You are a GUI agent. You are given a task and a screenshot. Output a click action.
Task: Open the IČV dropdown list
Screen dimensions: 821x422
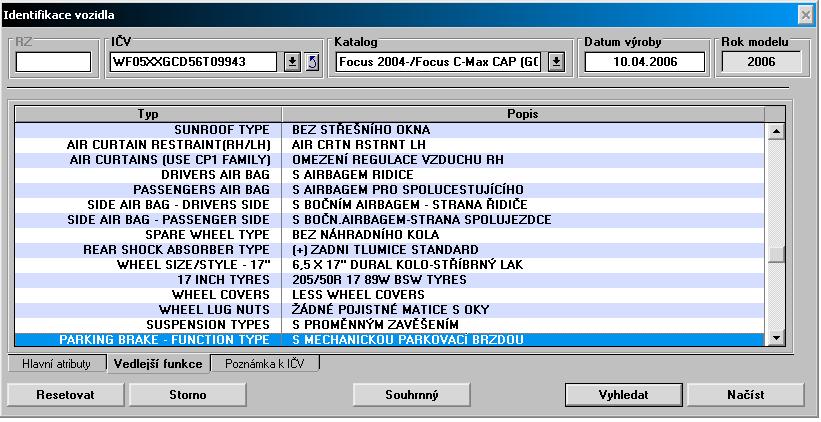pyautogui.click(x=292, y=62)
